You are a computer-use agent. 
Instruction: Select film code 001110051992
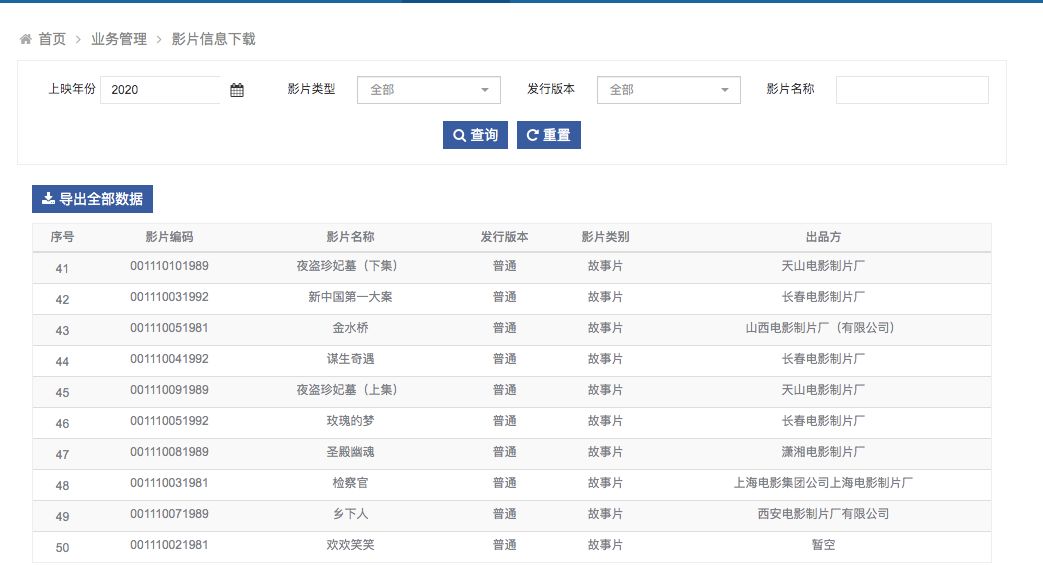point(169,421)
